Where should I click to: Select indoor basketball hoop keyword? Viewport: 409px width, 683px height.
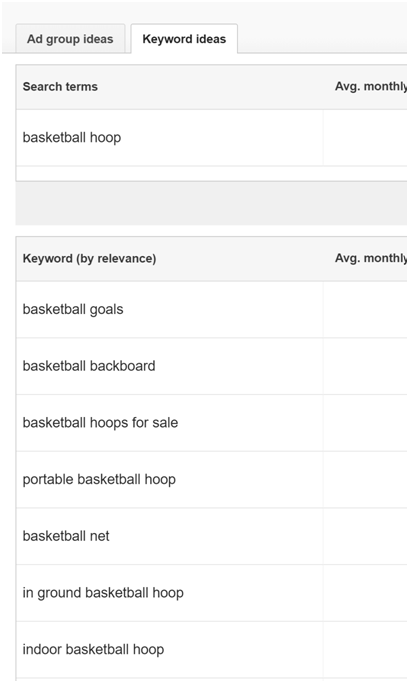(93, 649)
